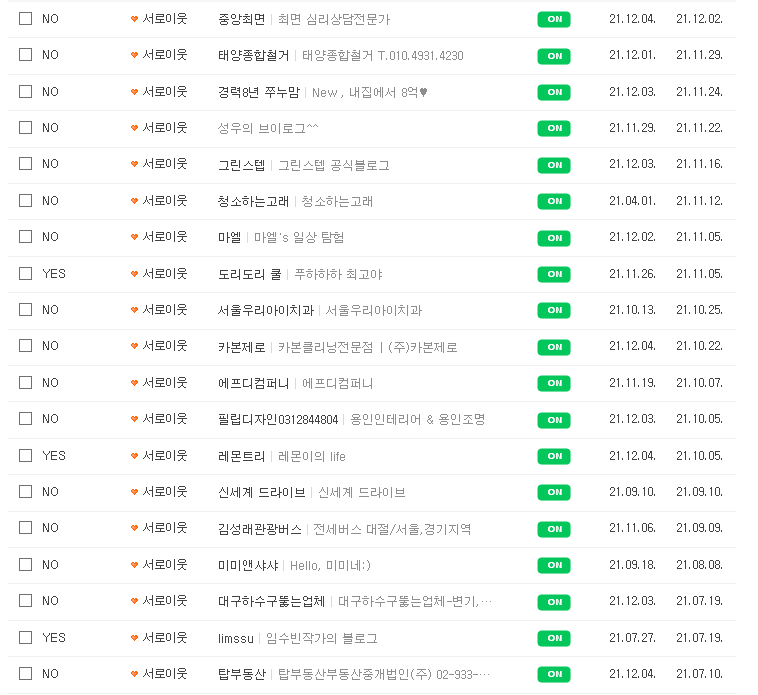Viewport: 758px width, 695px height.
Task: Click the heart icon in 김성래관광버스 row
Action: (x=134, y=528)
